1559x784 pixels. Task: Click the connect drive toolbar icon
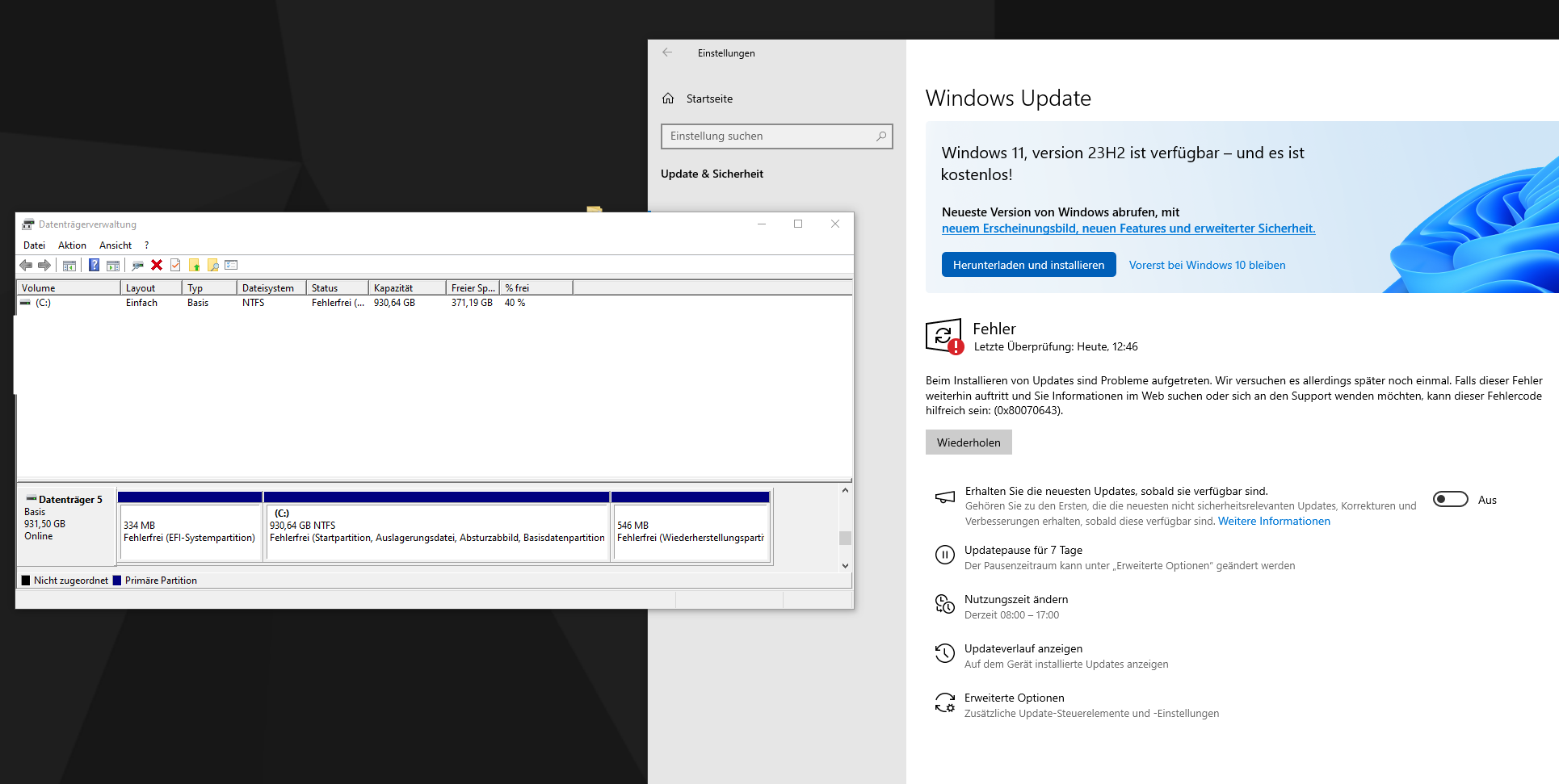click(137, 266)
